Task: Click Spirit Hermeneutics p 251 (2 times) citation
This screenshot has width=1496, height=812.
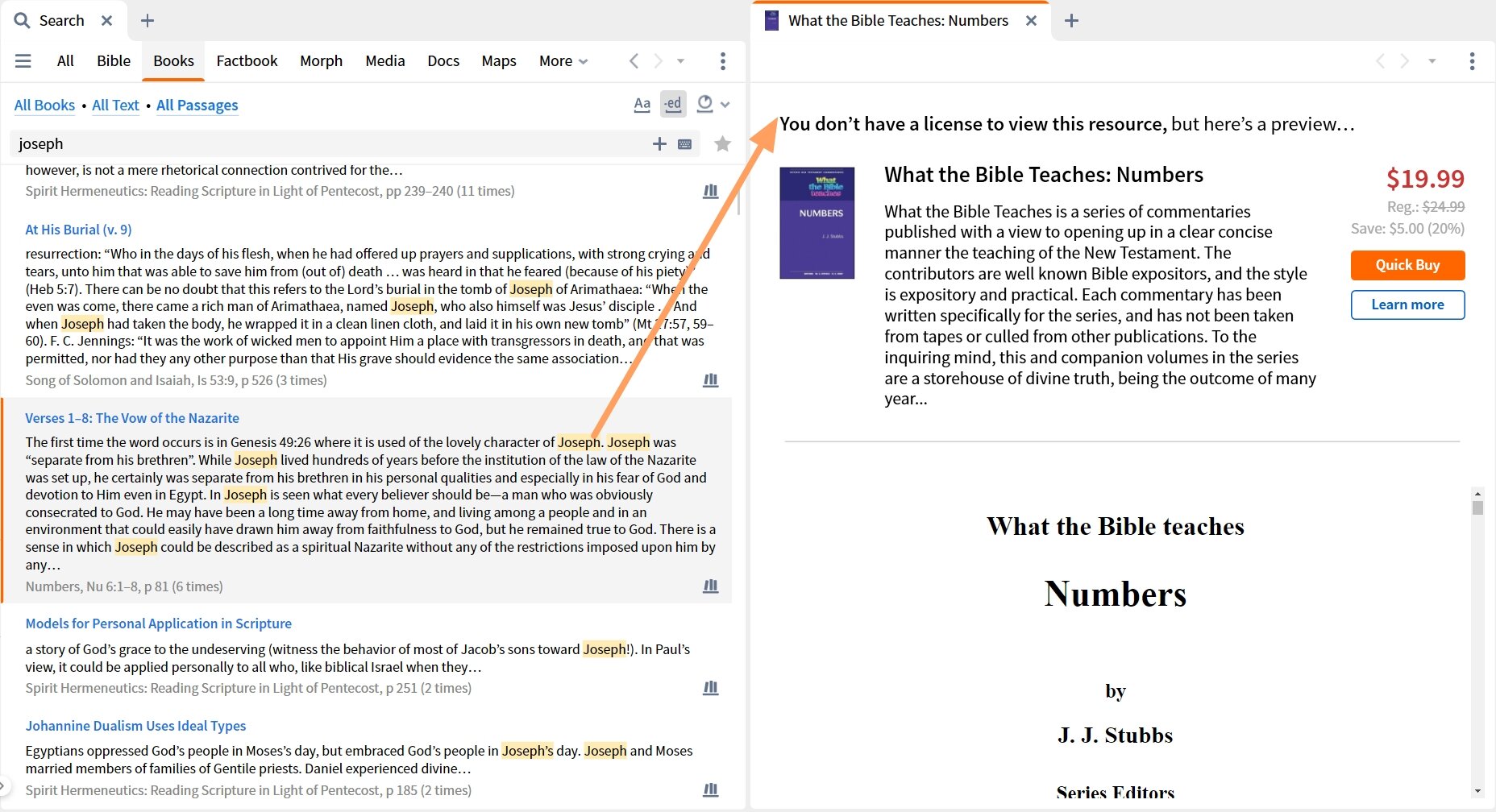Action: (x=248, y=688)
